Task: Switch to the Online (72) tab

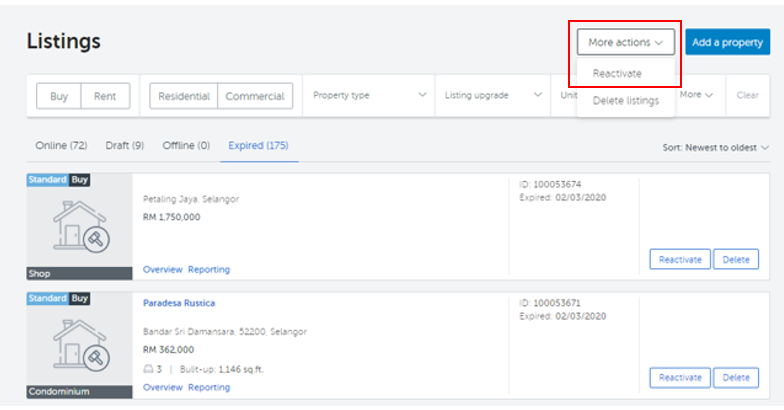Action: point(61,146)
